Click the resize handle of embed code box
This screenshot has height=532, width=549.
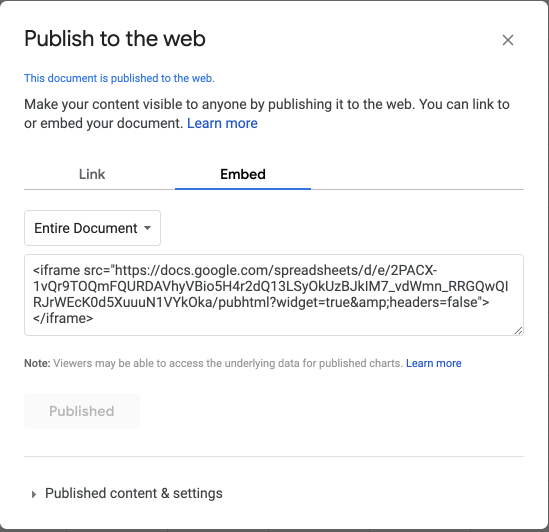[519, 331]
